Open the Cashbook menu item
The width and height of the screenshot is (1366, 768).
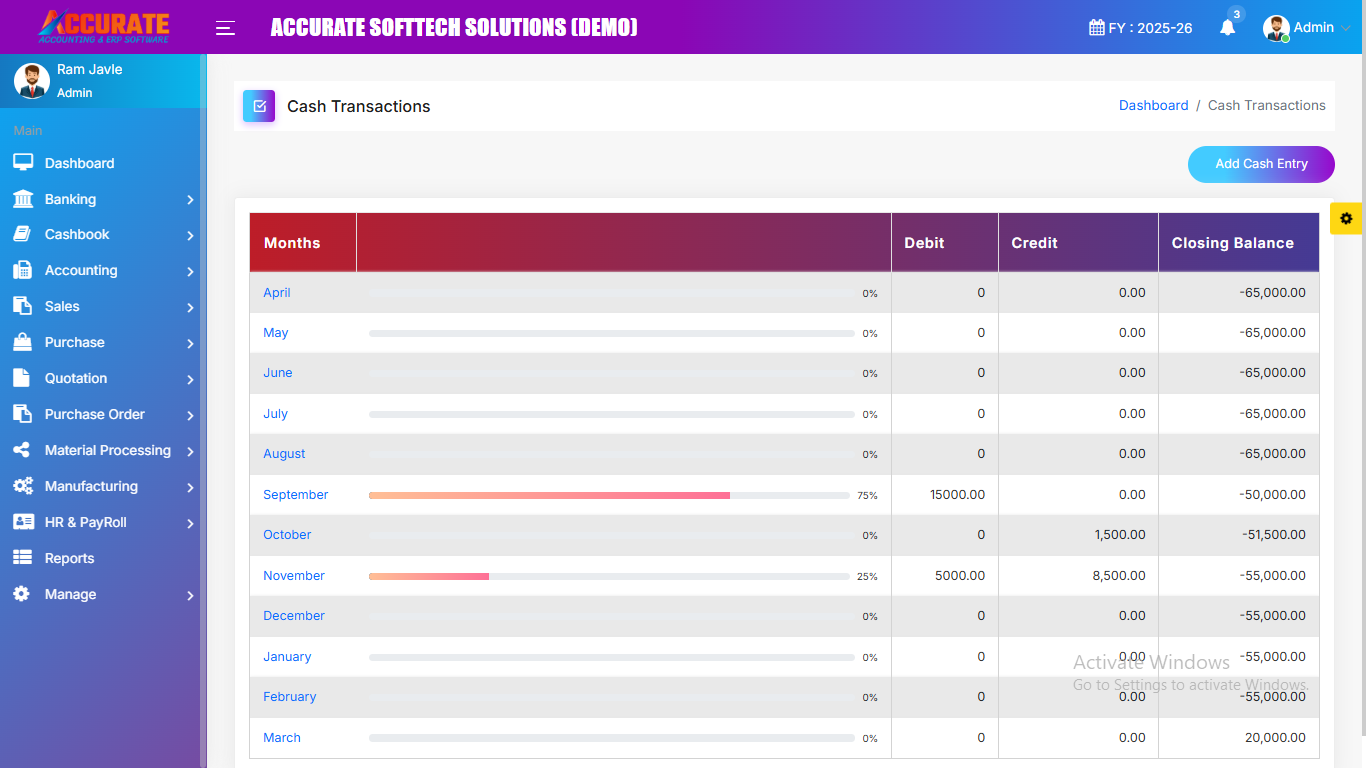coord(77,235)
